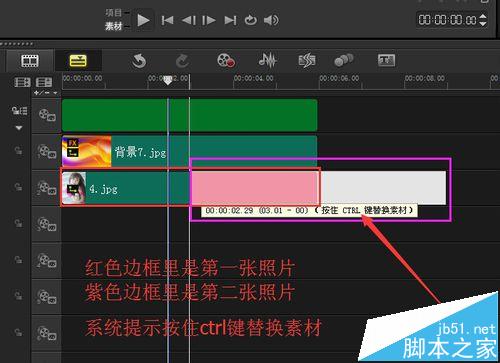Select the green video track clip
The width and height of the screenshot is (500, 363).
click(x=190, y=115)
